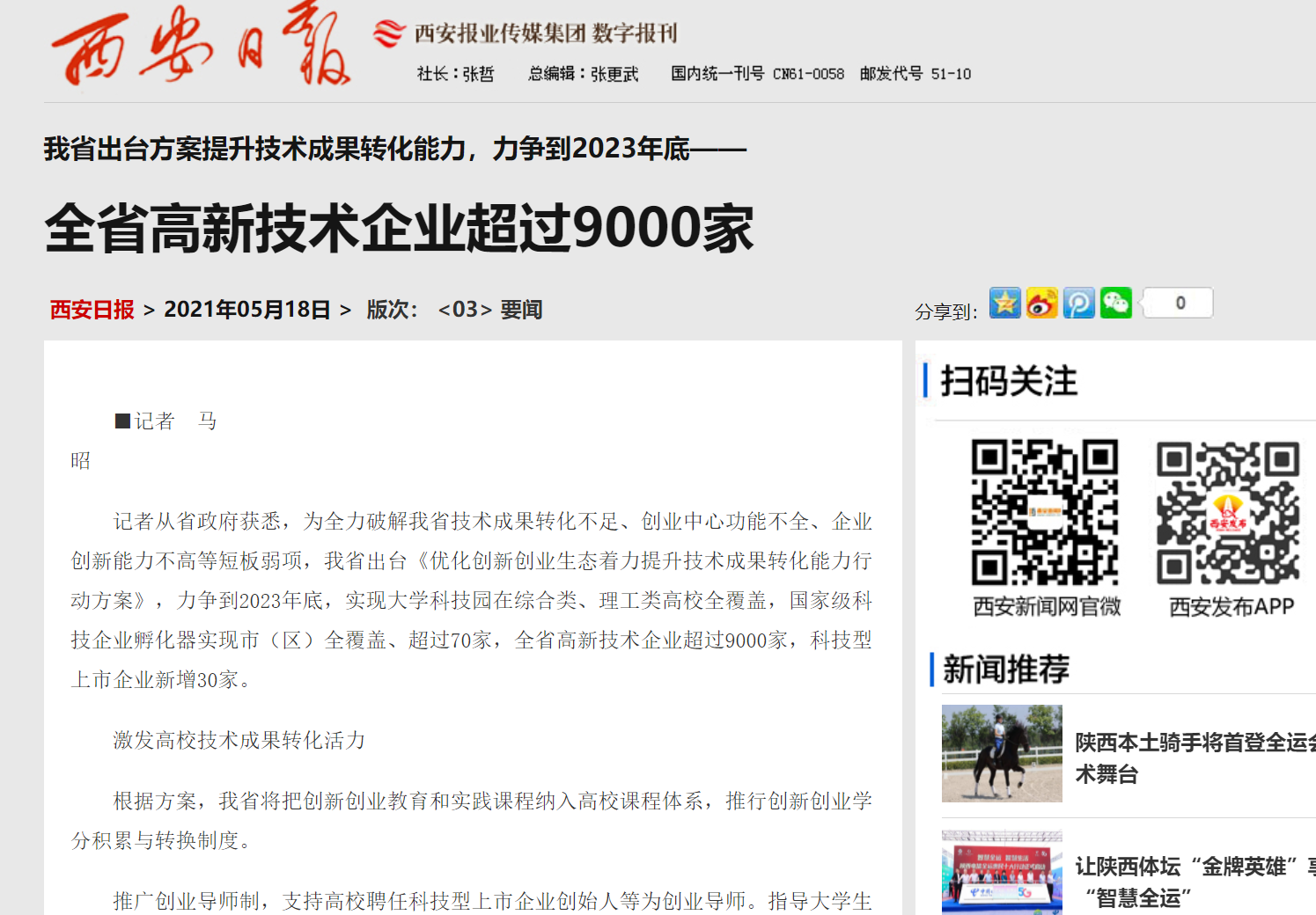Click the 西安日报 calligraphy logo
Screen dimensions: 1316x915
tap(201, 44)
